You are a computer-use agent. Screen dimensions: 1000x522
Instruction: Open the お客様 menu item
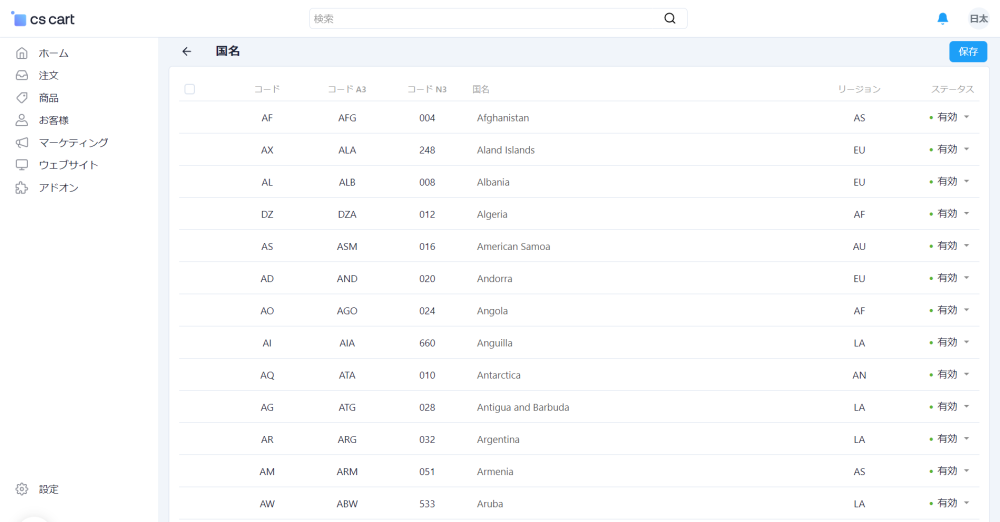(54, 120)
